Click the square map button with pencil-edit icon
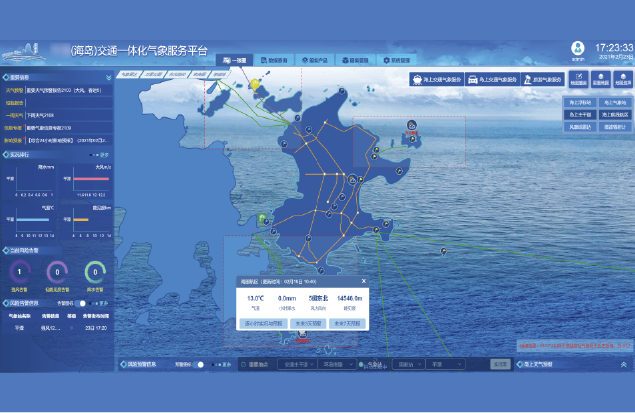Viewport: 635px width, 413px height. pyautogui.click(x=579, y=79)
